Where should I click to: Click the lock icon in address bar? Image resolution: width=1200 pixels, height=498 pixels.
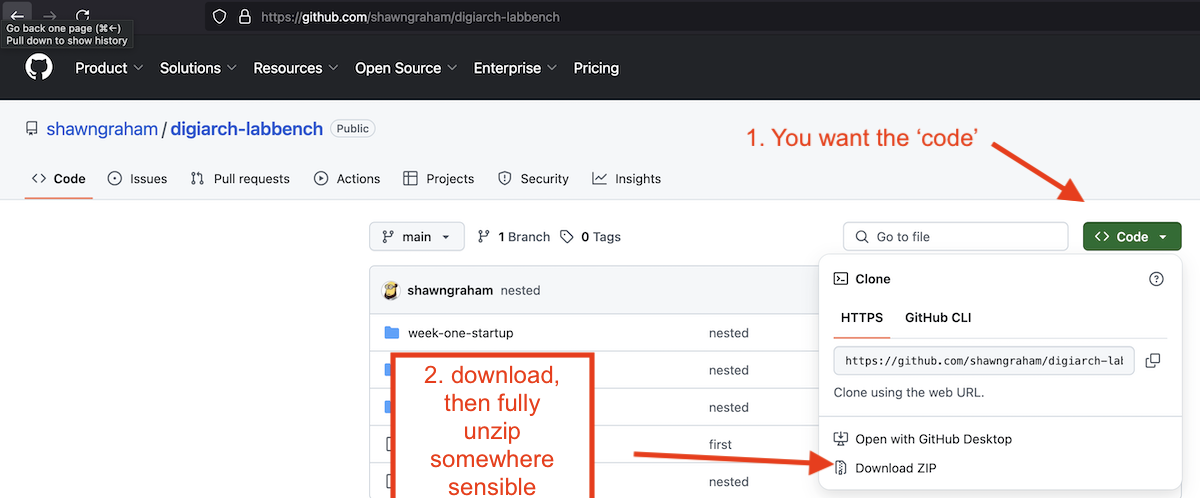(x=245, y=17)
